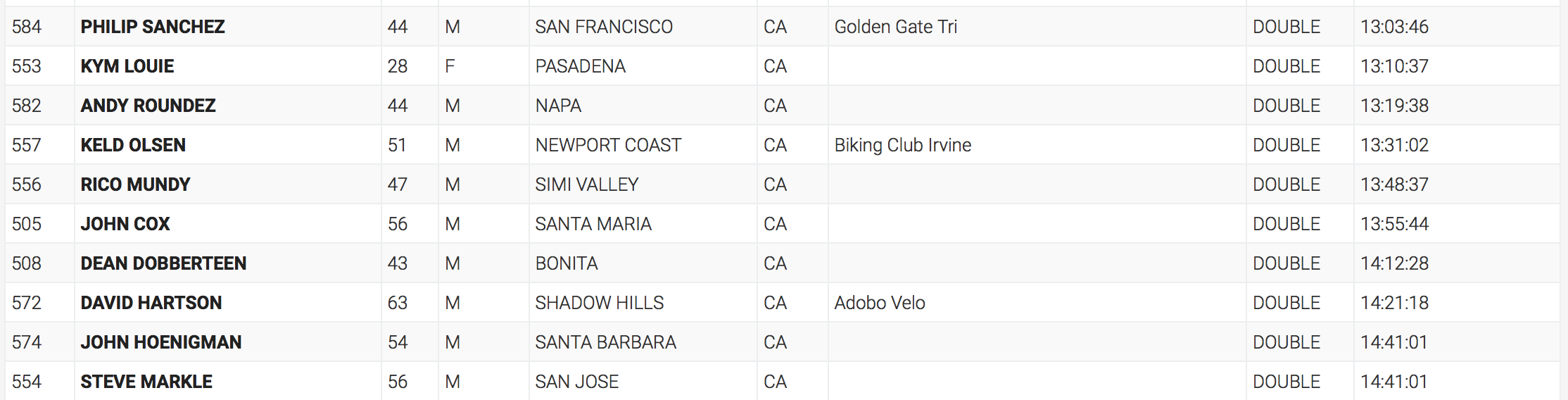
Task: Click the bib number 553 cell
Action: click(27, 66)
